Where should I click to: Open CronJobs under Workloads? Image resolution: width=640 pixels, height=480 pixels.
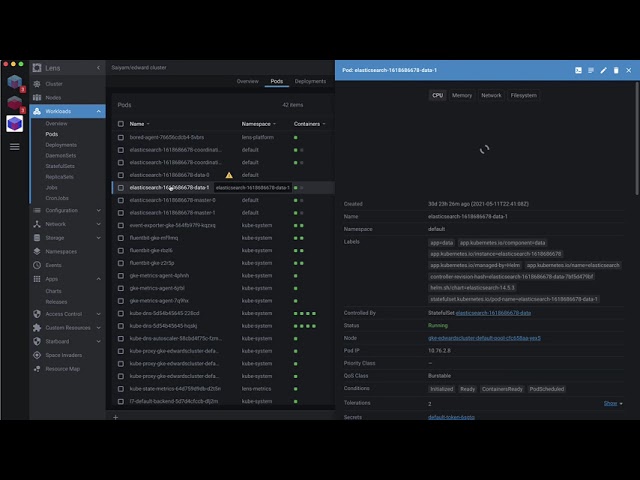point(57,198)
